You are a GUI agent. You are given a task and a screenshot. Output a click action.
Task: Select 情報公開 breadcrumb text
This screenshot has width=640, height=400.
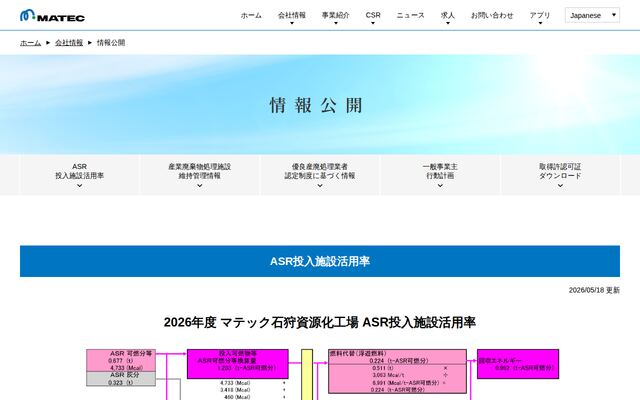point(111,42)
